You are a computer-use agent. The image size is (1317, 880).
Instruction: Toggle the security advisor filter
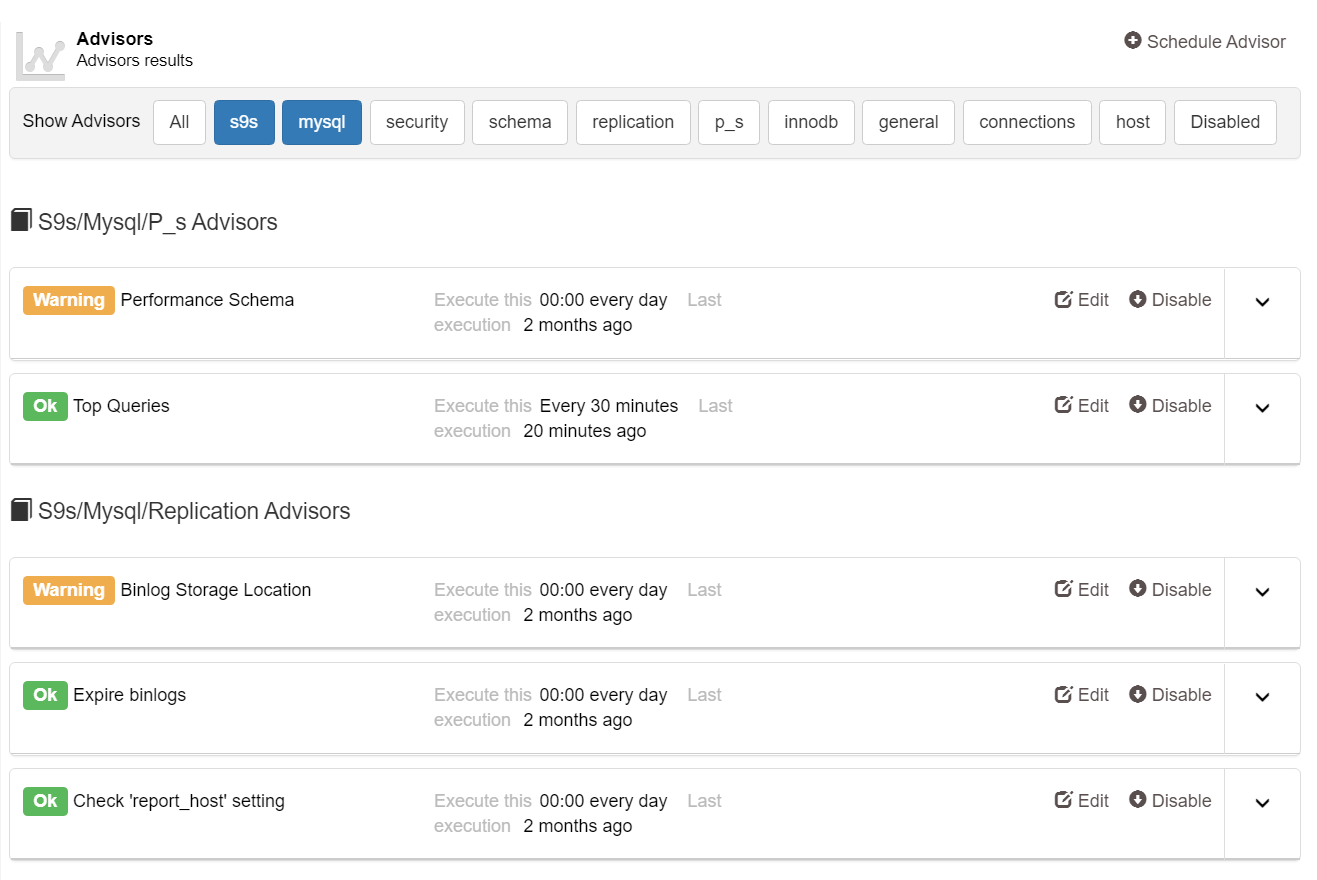click(x=417, y=122)
